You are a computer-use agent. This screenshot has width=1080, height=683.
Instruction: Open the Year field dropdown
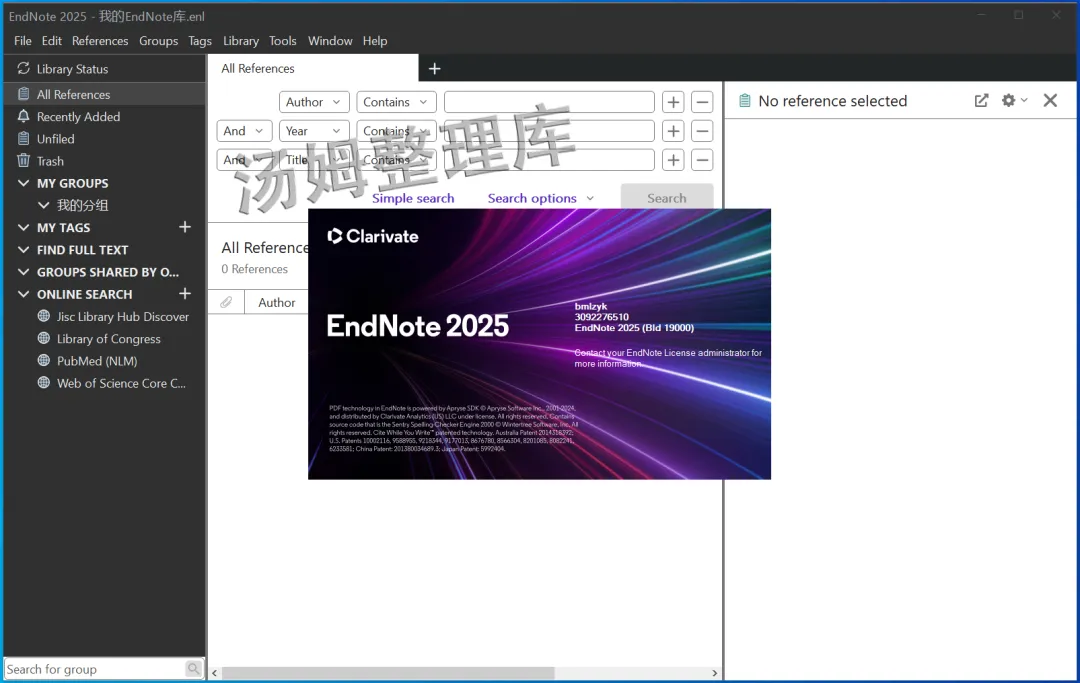(x=314, y=131)
